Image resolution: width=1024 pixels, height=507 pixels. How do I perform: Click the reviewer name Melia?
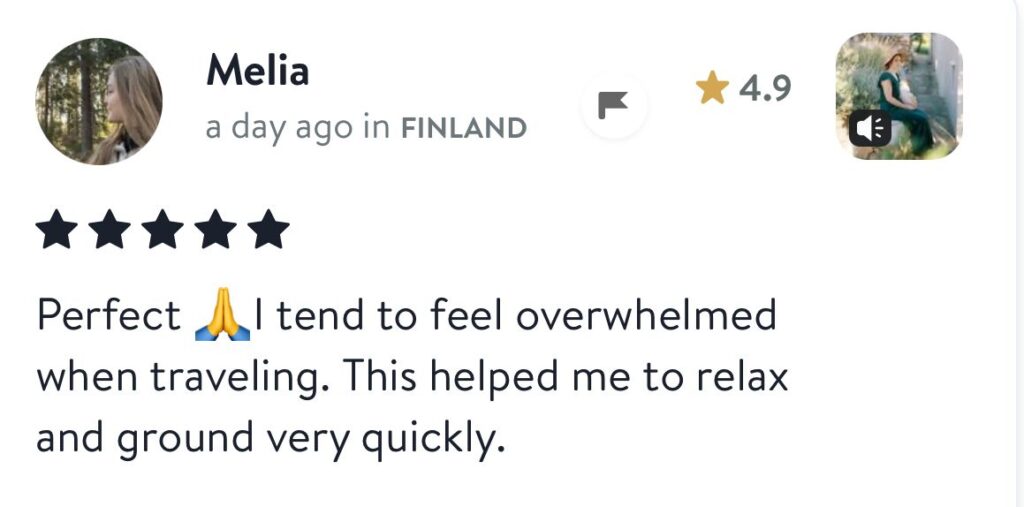(x=257, y=71)
